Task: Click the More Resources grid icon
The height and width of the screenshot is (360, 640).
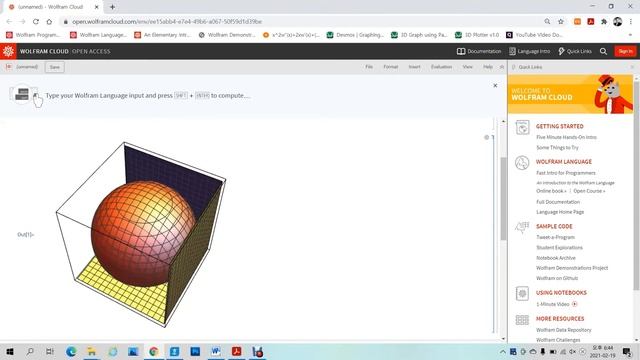Action: coord(522,320)
